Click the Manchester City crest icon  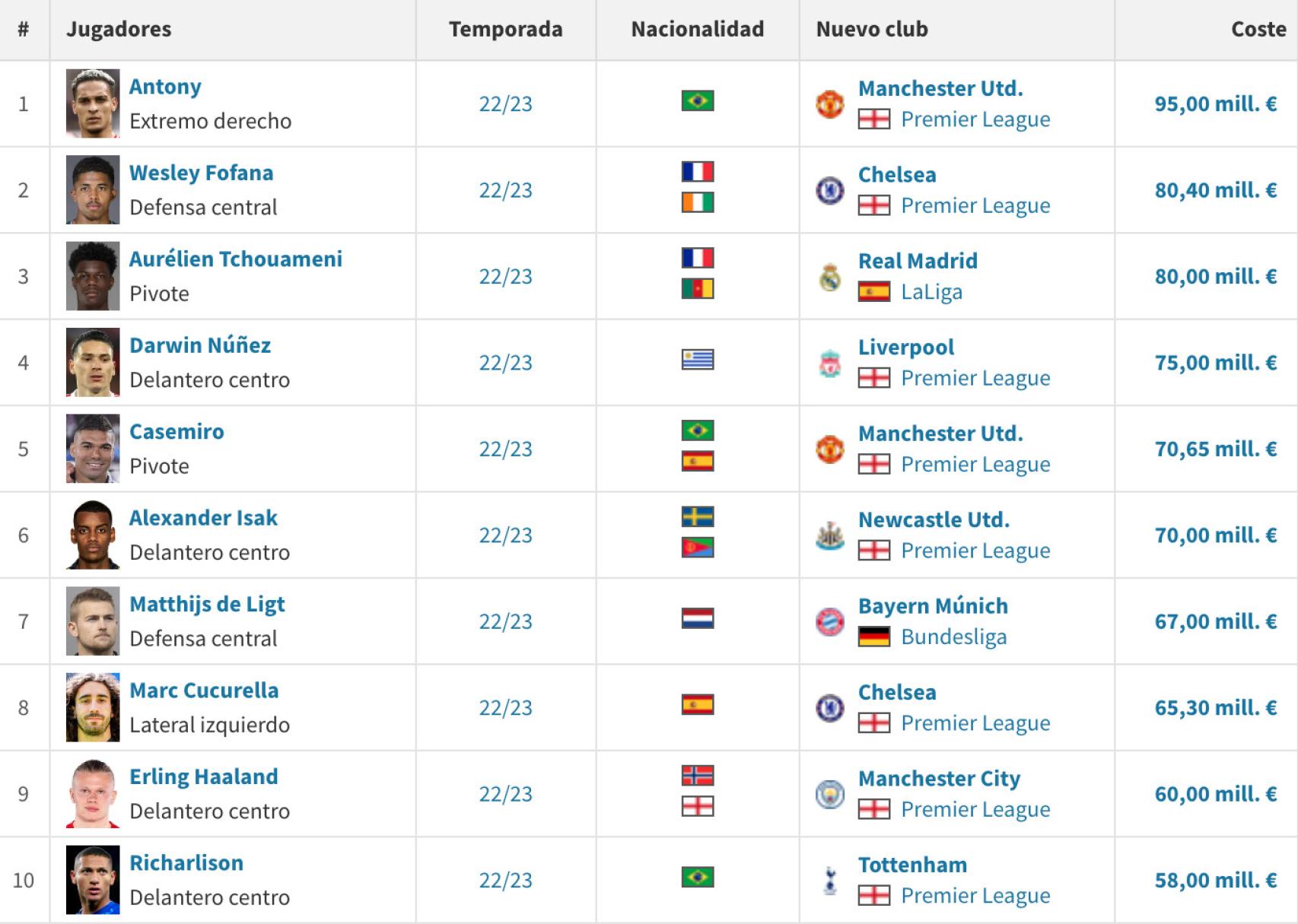829,795
